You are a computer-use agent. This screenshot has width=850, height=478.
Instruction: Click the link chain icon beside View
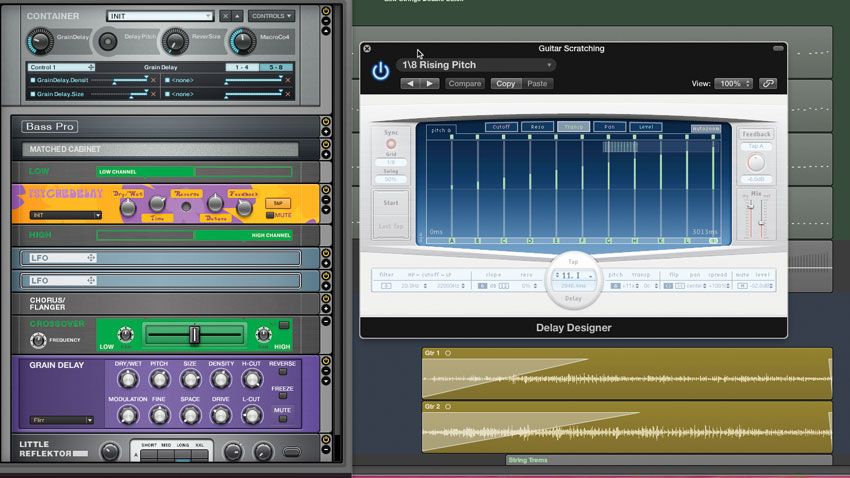[x=768, y=84]
